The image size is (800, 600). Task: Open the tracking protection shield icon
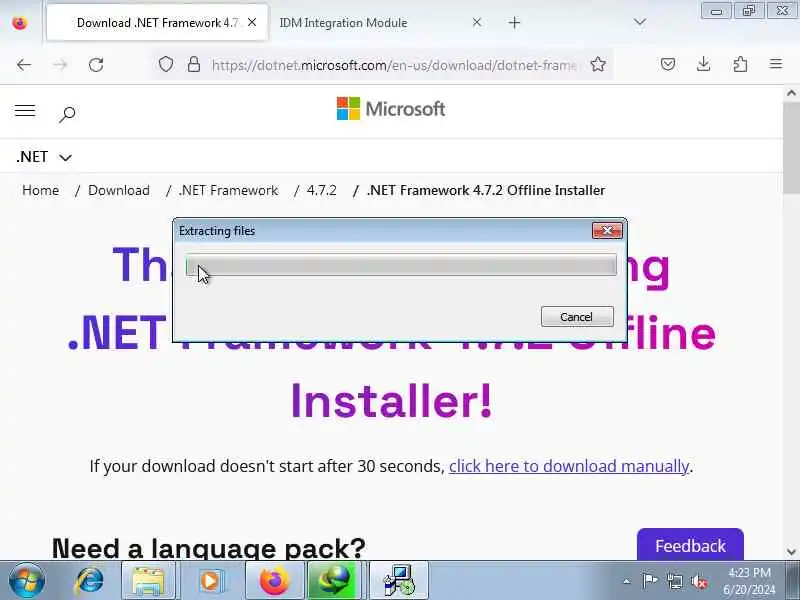pos(166,65)
